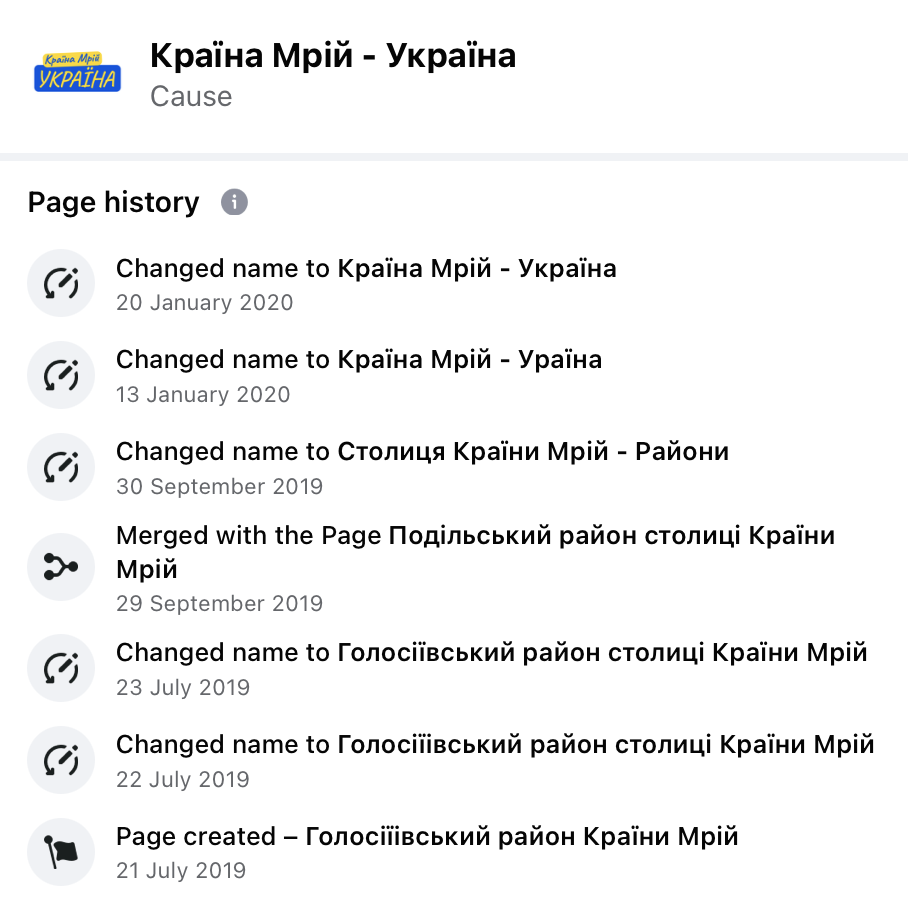Screen dimensions: 908x898
Task: Select the Page history heading
Action: [x=114, y=202]
